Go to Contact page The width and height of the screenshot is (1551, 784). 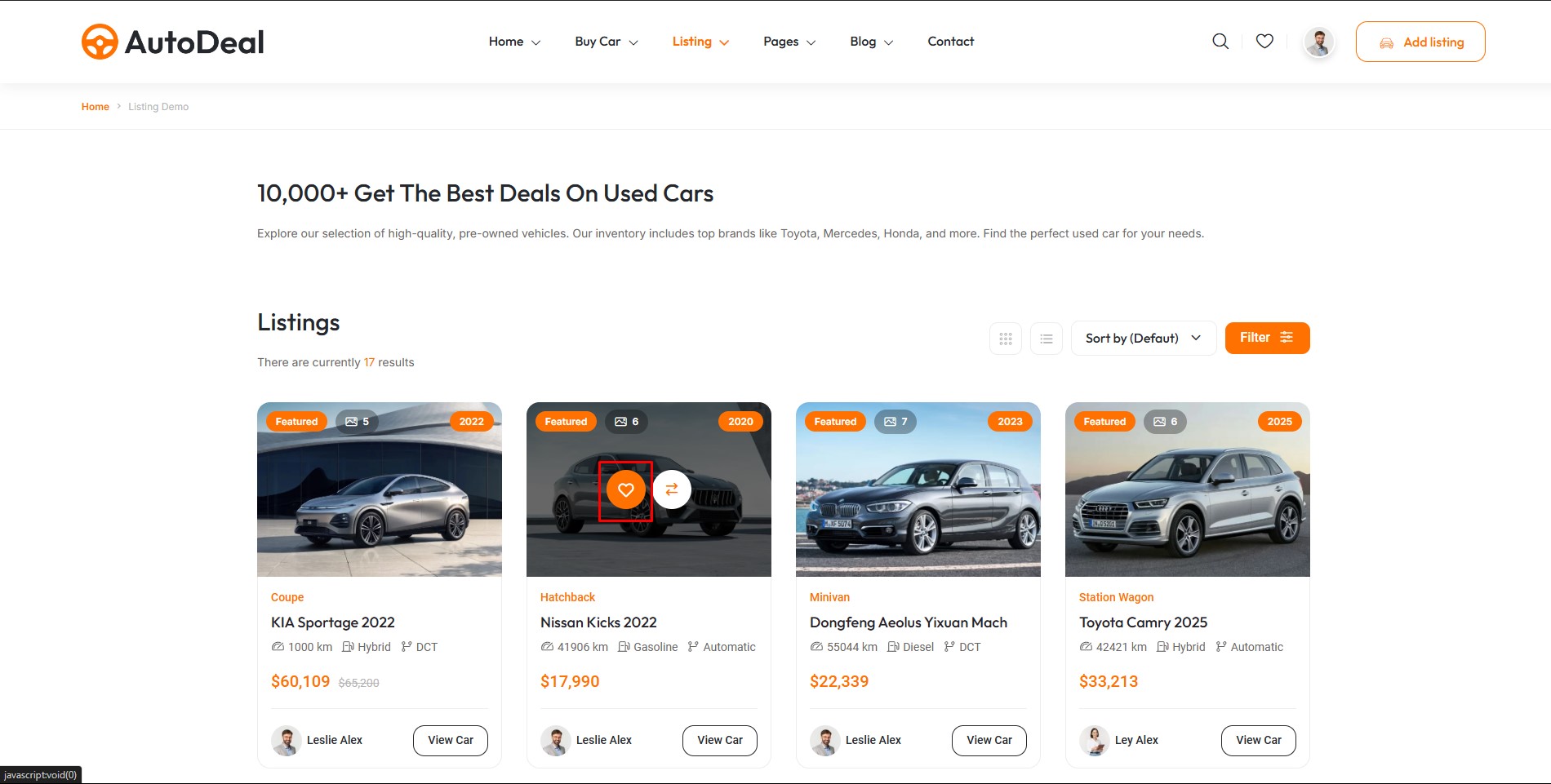950,42
